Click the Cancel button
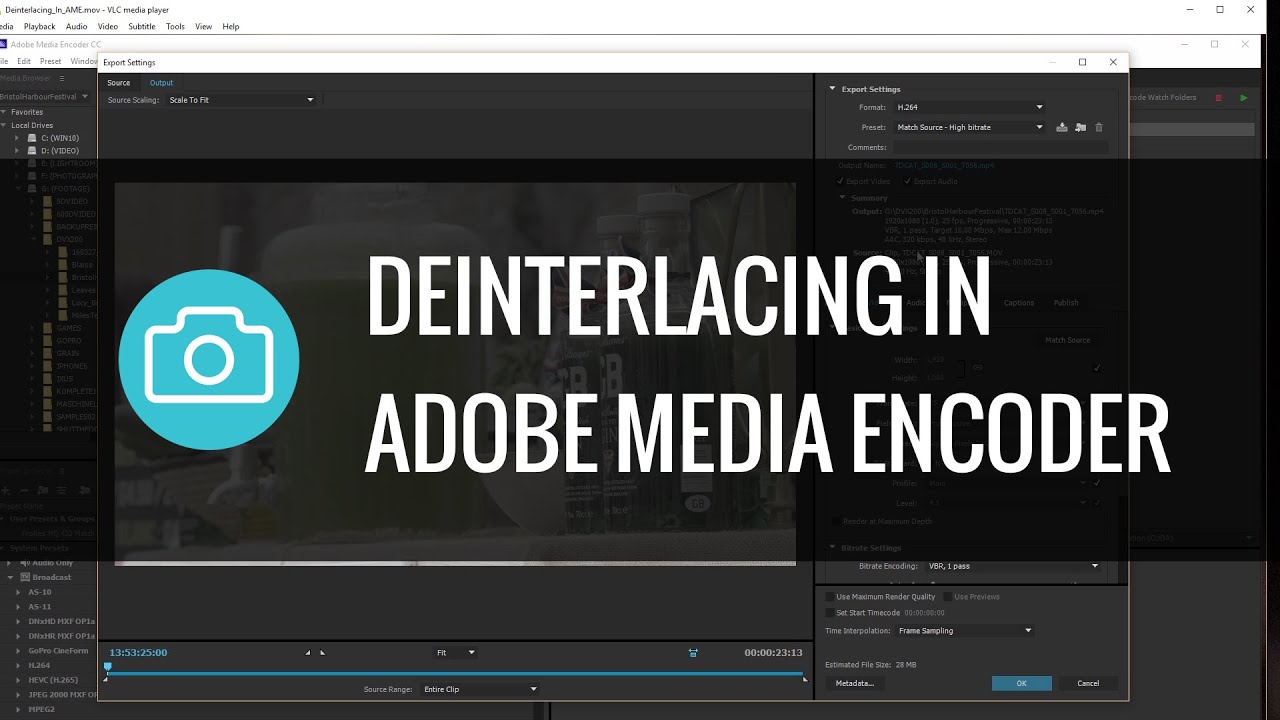Image resolution: width=1280 pixels, height=720 pixels. (x=1088, y=683)
